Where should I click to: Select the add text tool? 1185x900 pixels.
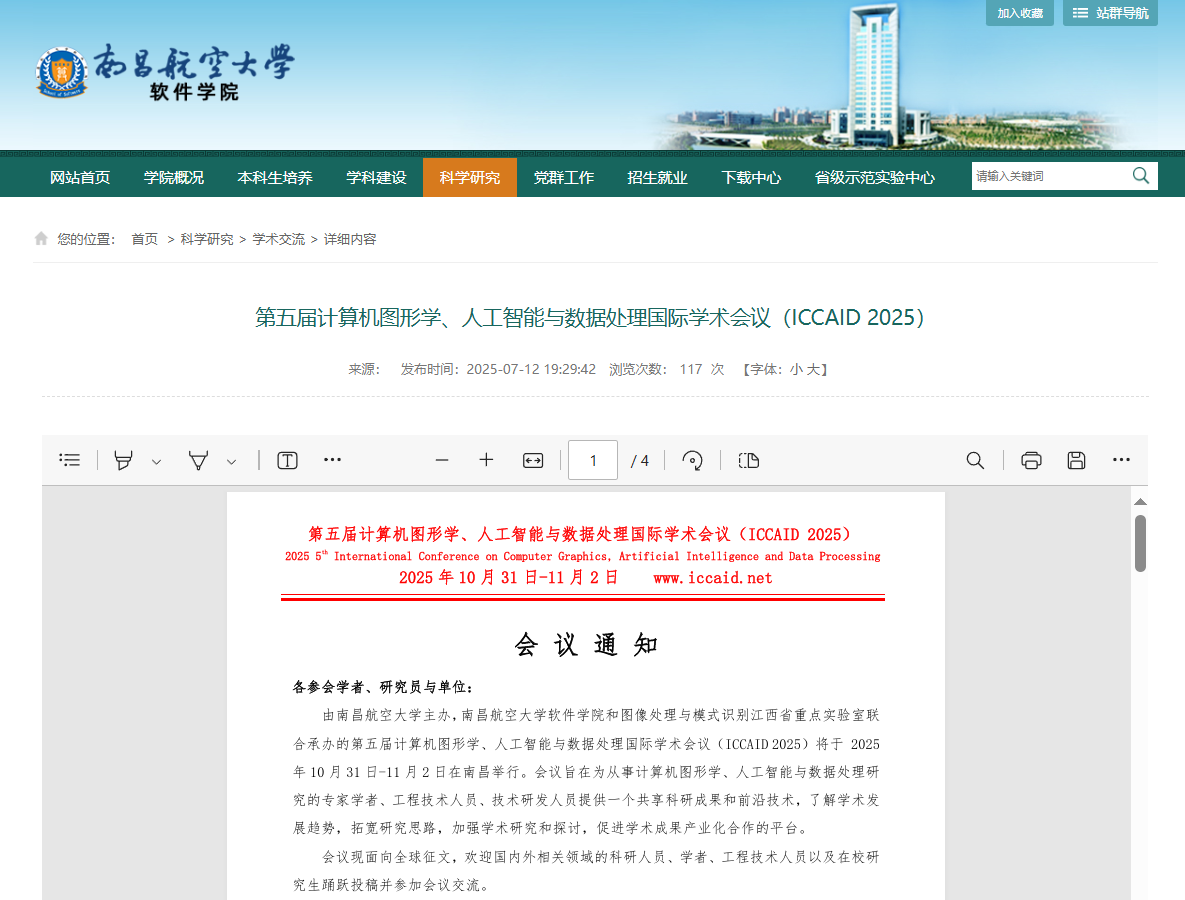[287, 460]
